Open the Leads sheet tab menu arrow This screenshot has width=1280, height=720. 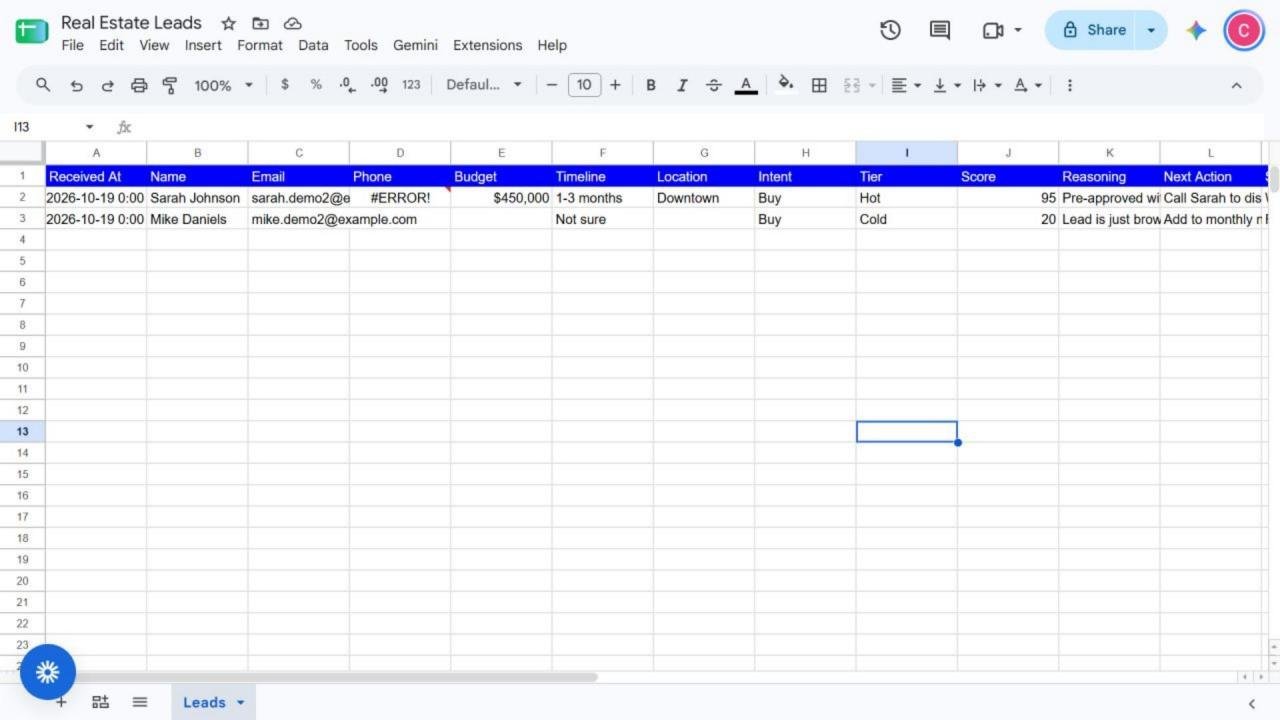tap(241, 702)
